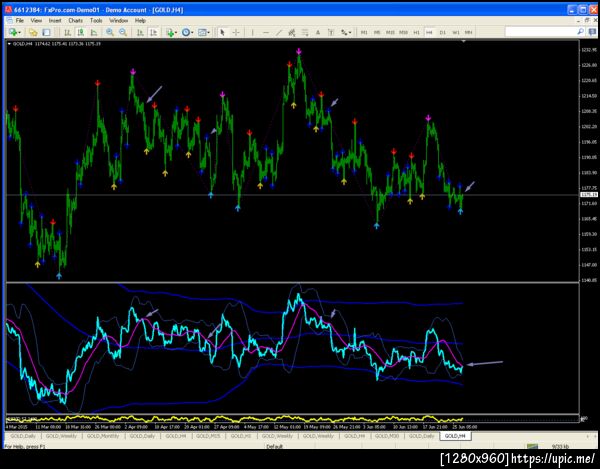Click the Default profile status bar entry

coord(275,446)
